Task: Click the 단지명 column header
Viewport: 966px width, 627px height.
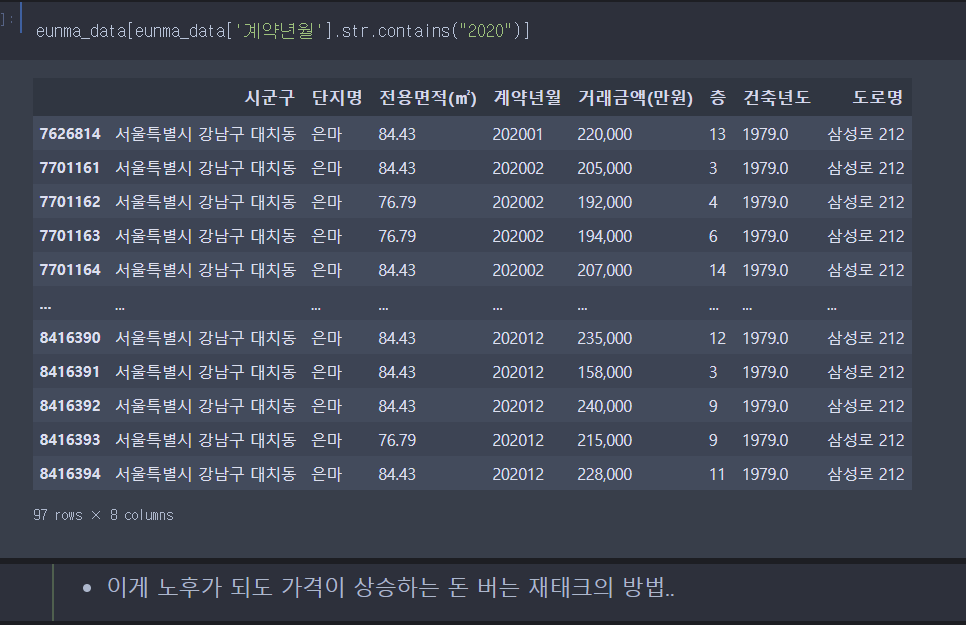Action: 337,97
